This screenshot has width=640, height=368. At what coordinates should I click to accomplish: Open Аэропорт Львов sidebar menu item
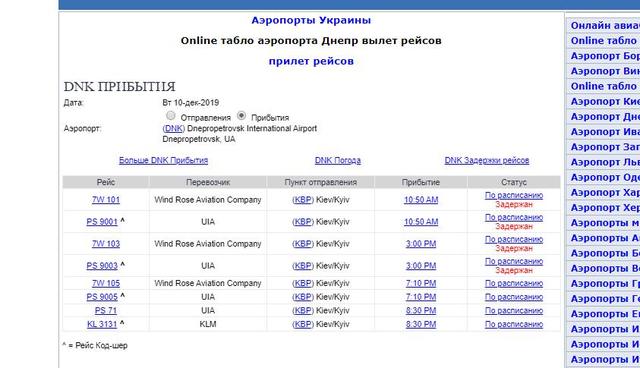(605, 162)
